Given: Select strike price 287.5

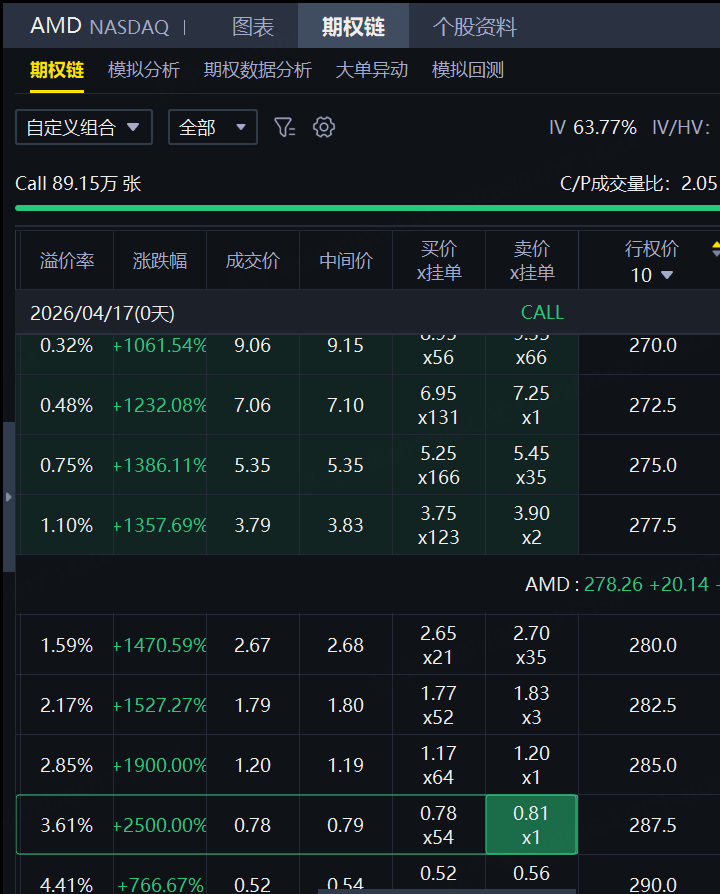Looking at the screenshot, I should tap(653, 824).
